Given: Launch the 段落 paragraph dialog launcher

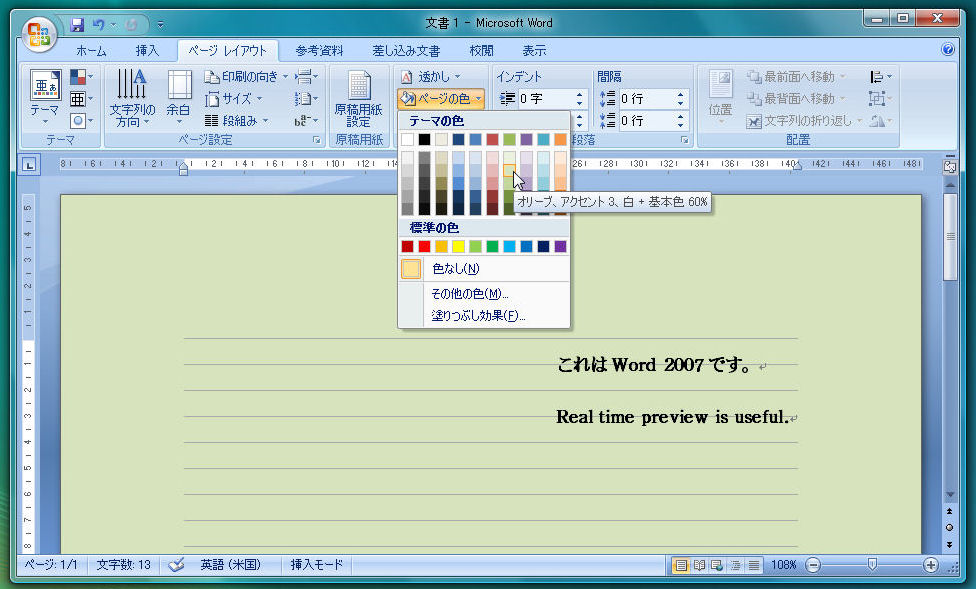Looking at the screenshot, I should click(x=685, y=140).
